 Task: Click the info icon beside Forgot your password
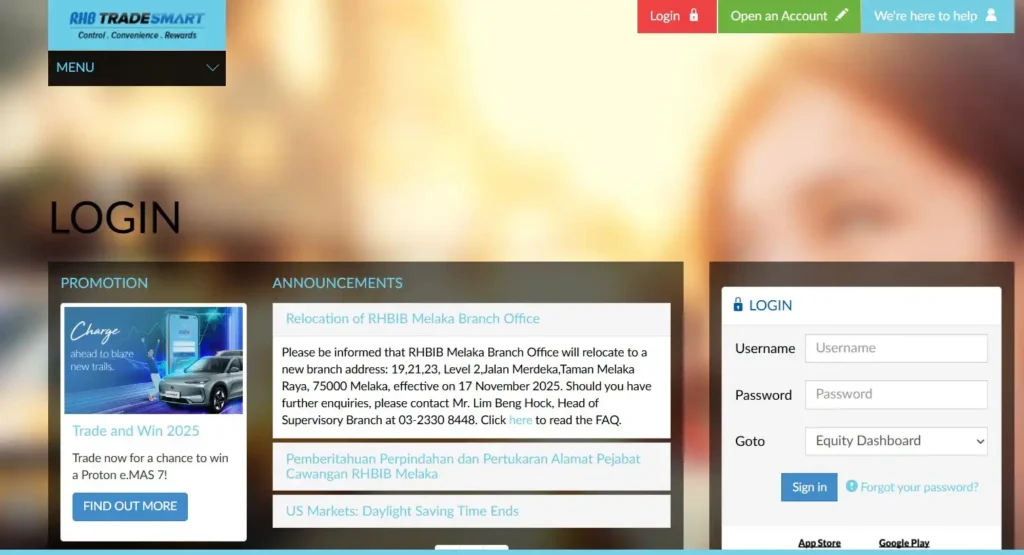click(x=852, y=486)
